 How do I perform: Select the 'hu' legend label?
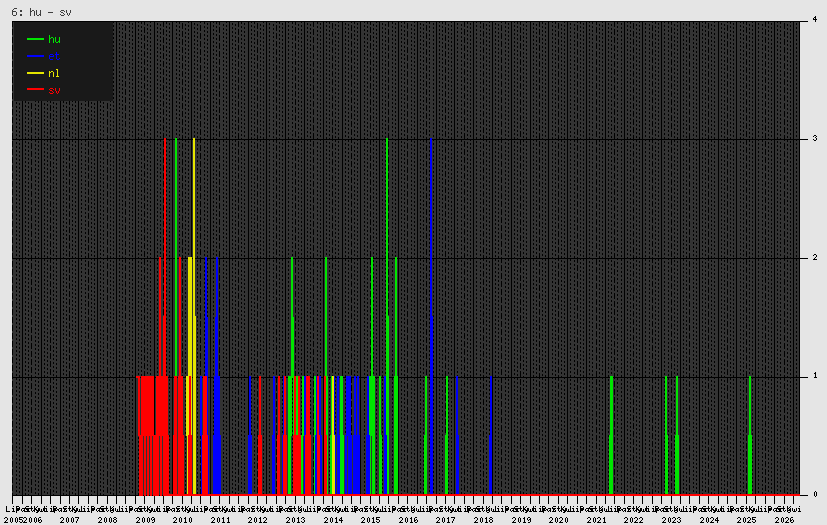pyautogui.click(x=54, y=40)
